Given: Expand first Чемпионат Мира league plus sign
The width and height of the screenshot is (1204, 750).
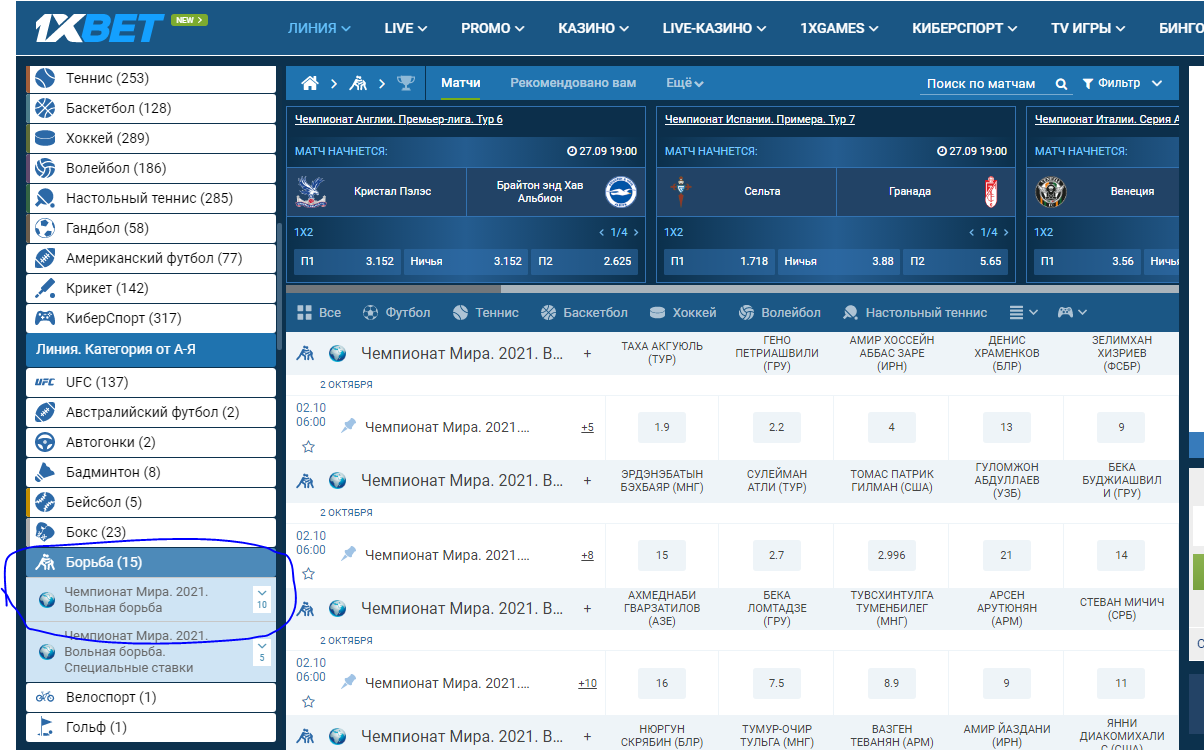Looking at the screenshot, I should 587,353.
